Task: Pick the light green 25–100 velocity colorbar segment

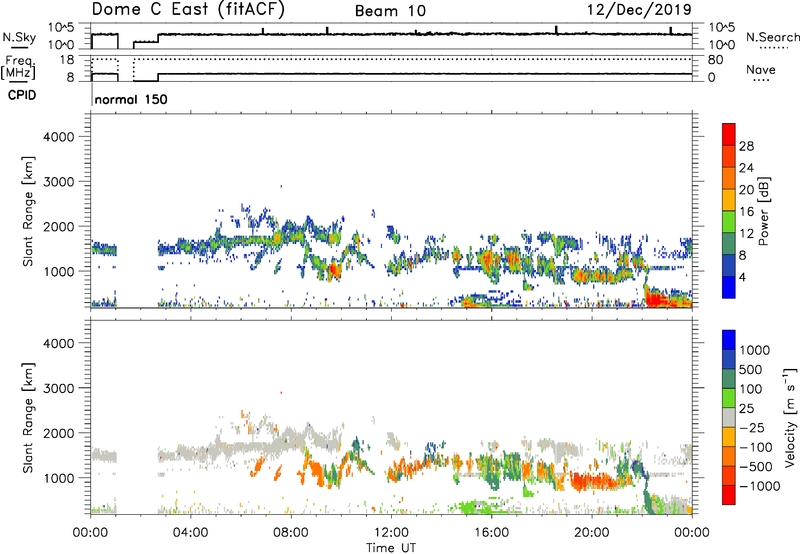Action: pos(729,398)
